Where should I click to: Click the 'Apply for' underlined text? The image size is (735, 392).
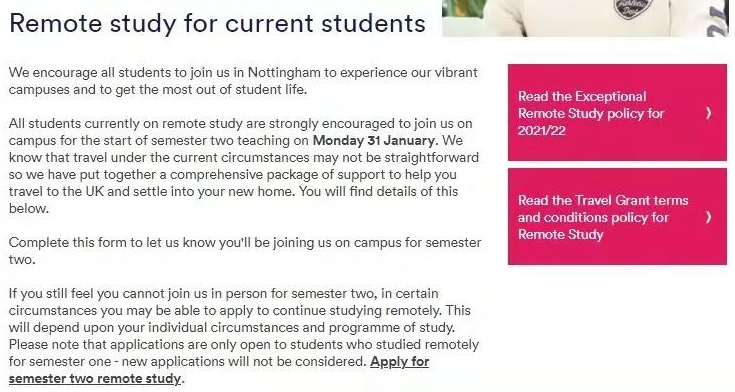399,362
